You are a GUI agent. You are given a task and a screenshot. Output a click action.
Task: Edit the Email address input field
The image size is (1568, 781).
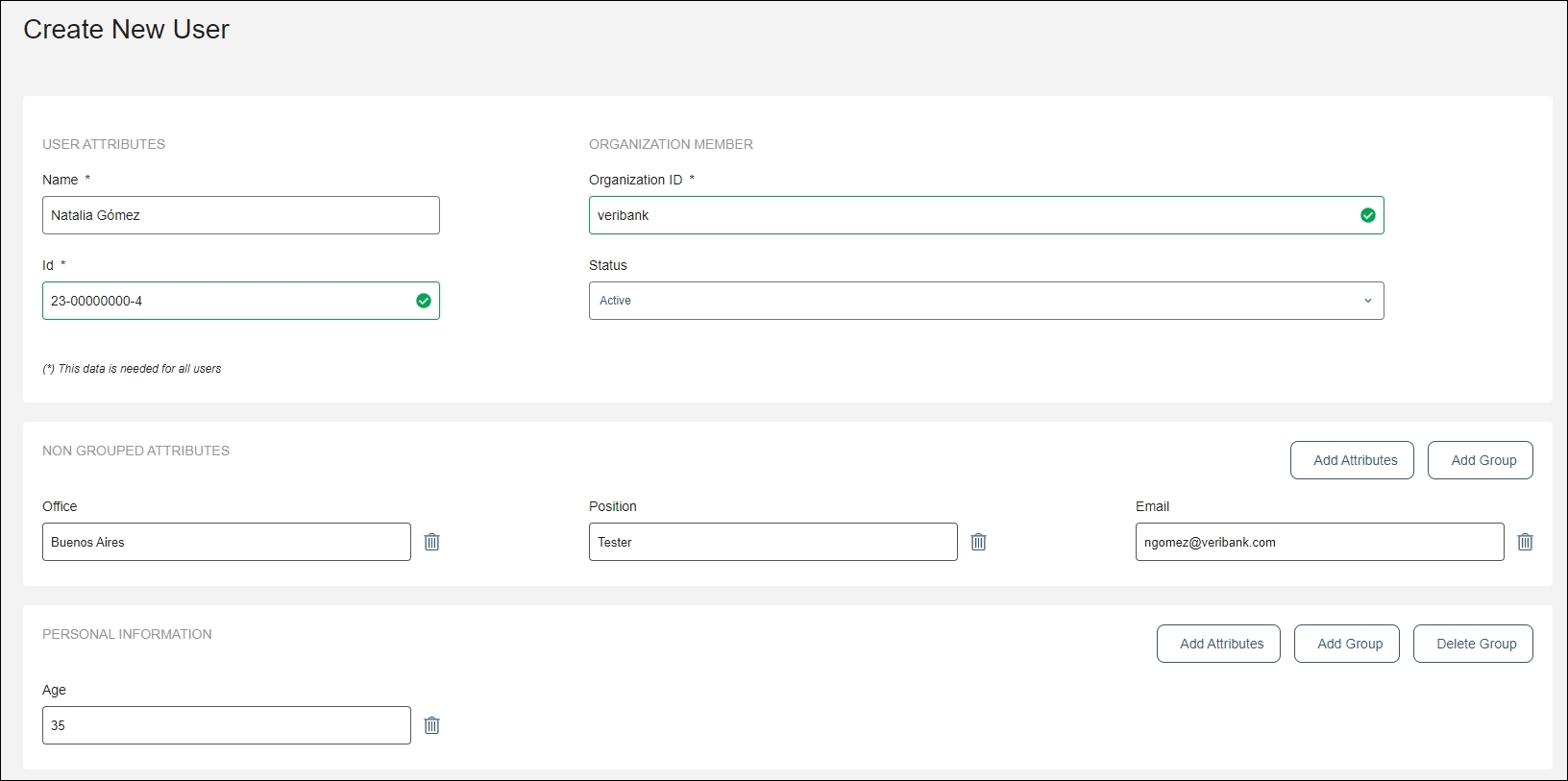[1319, 542]
